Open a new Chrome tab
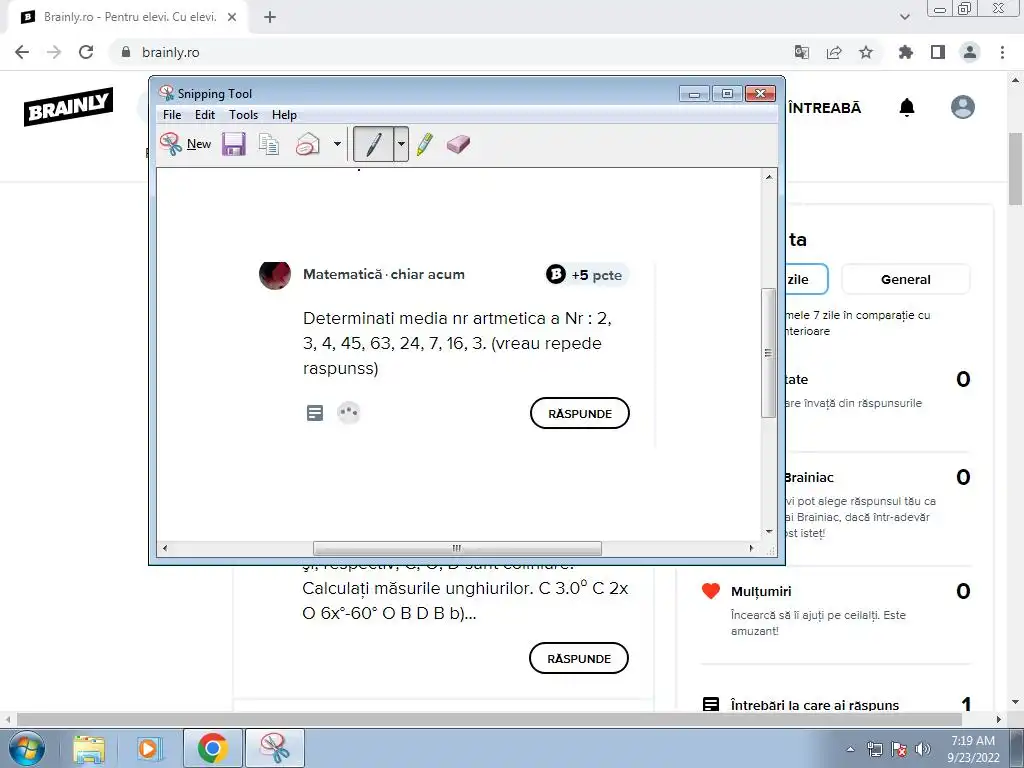 click(270, 17)
